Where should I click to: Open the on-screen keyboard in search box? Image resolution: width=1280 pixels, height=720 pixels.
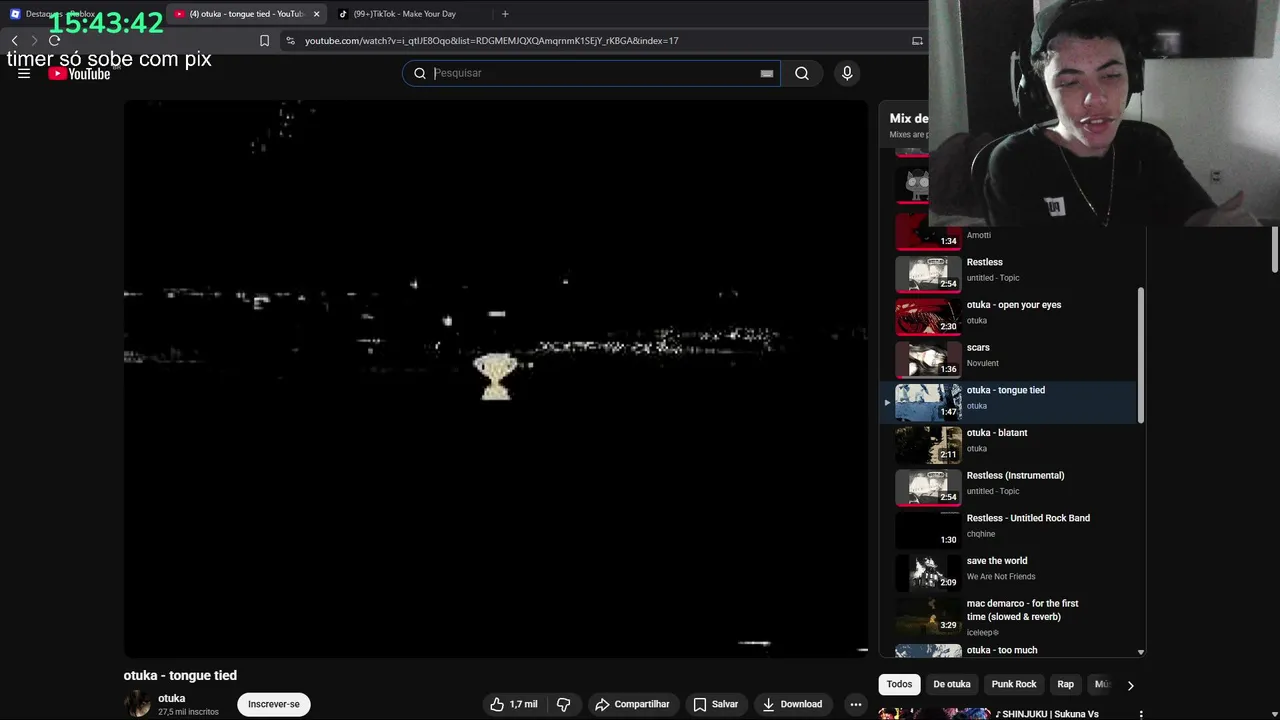tap(767, 73)
